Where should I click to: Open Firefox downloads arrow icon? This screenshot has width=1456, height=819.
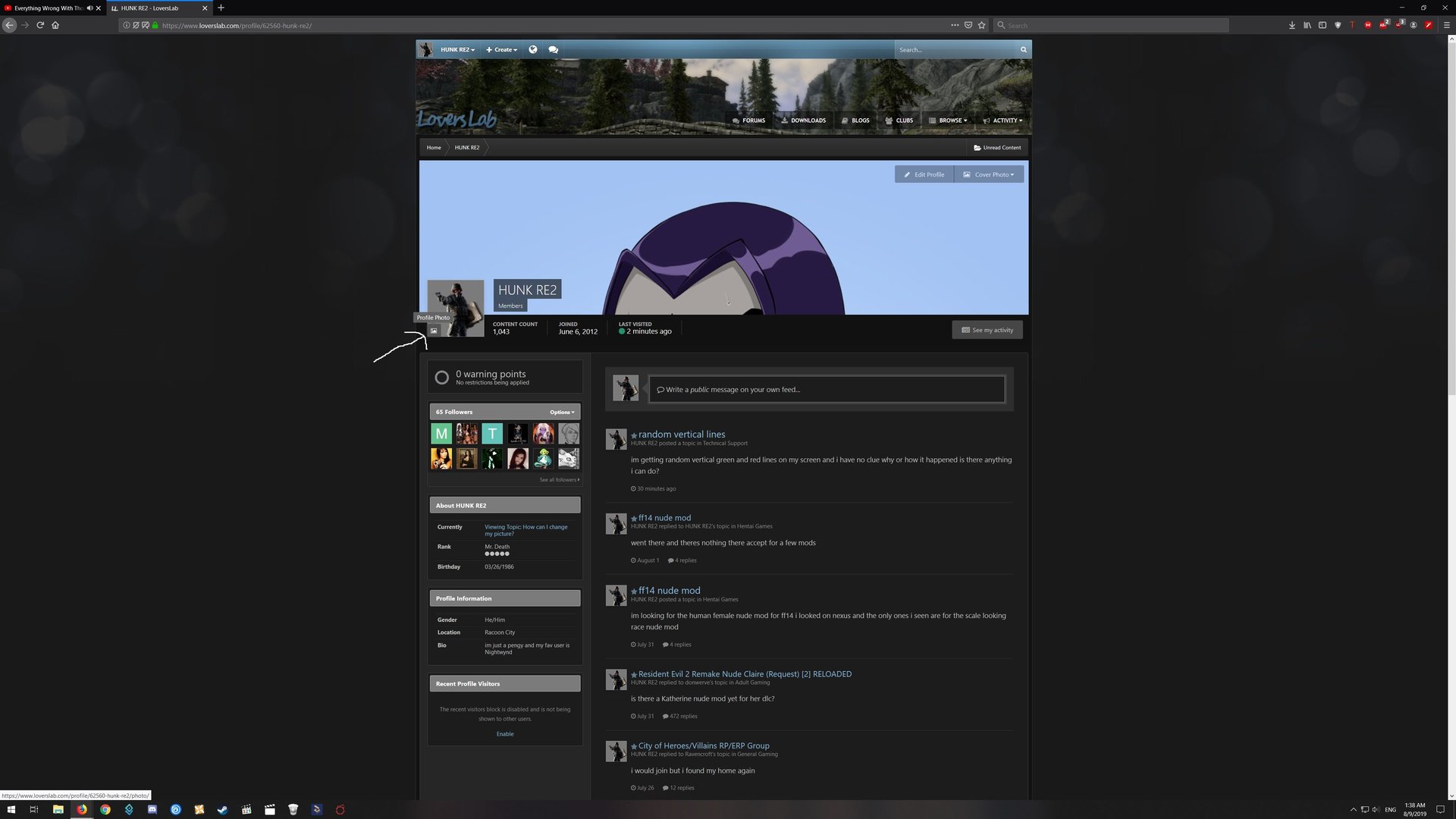[1292, 25]
